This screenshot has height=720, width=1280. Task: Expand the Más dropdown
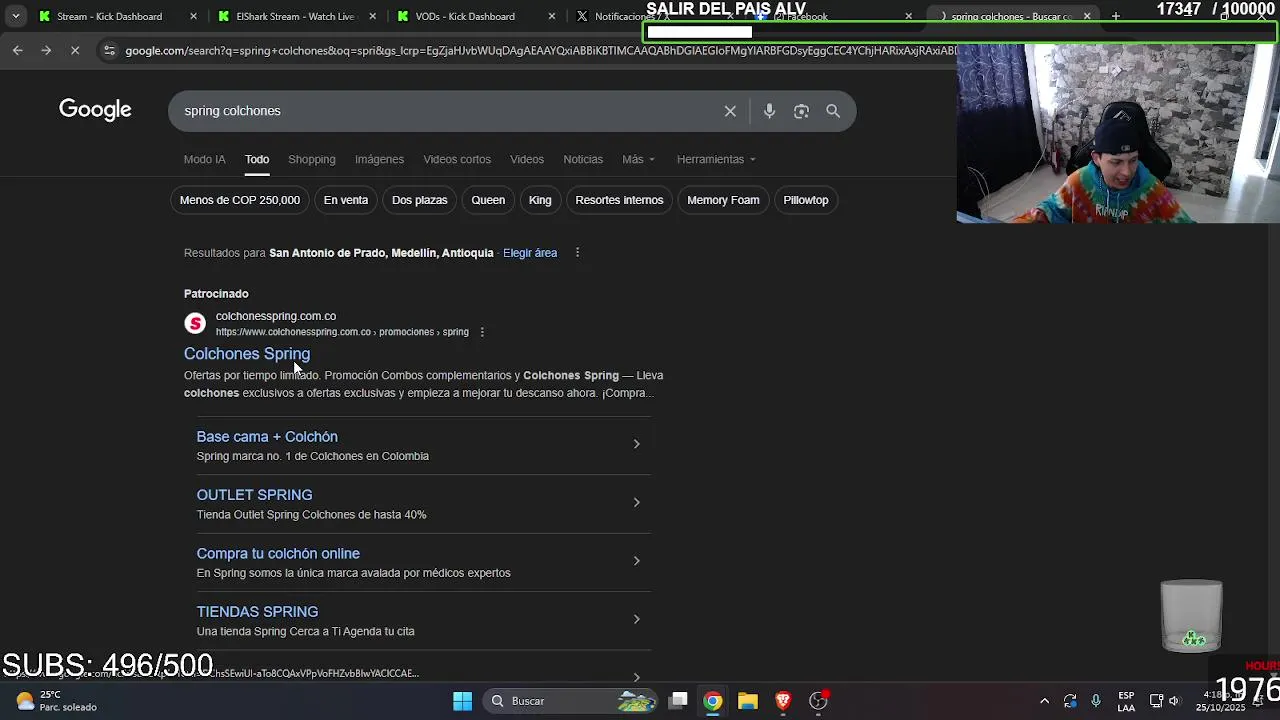pyautogui.click(x=638, y=159)
